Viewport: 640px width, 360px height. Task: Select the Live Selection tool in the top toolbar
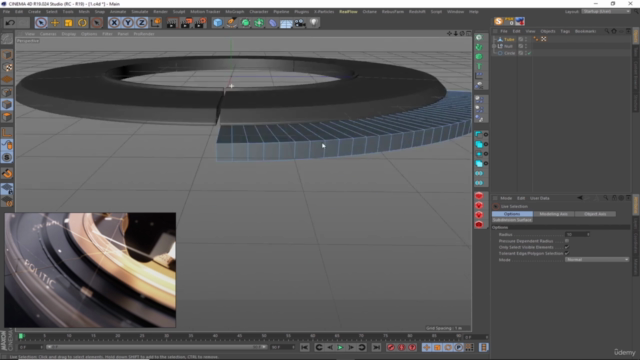41,23
